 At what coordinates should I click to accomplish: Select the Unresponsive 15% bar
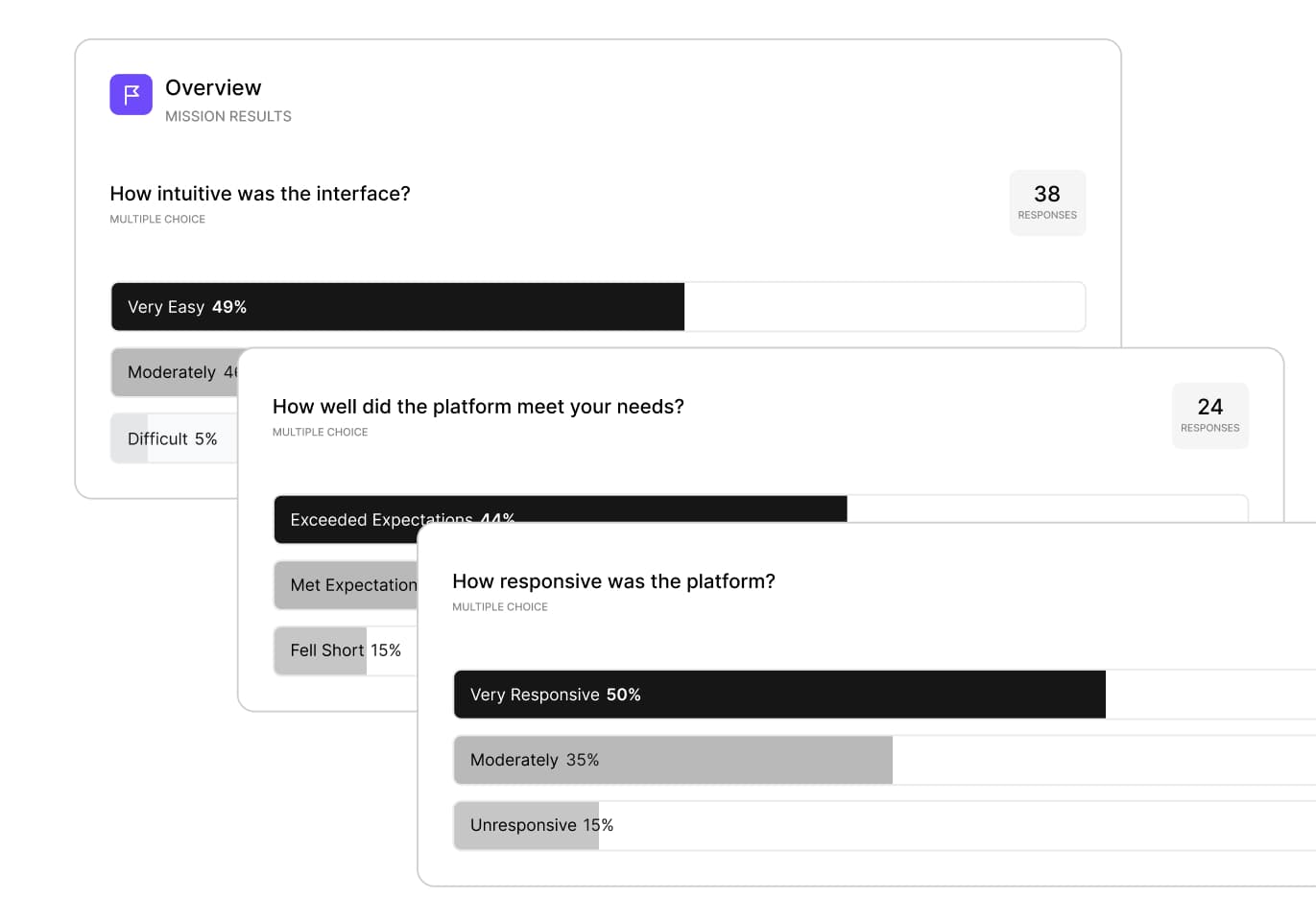pos(527,825)
